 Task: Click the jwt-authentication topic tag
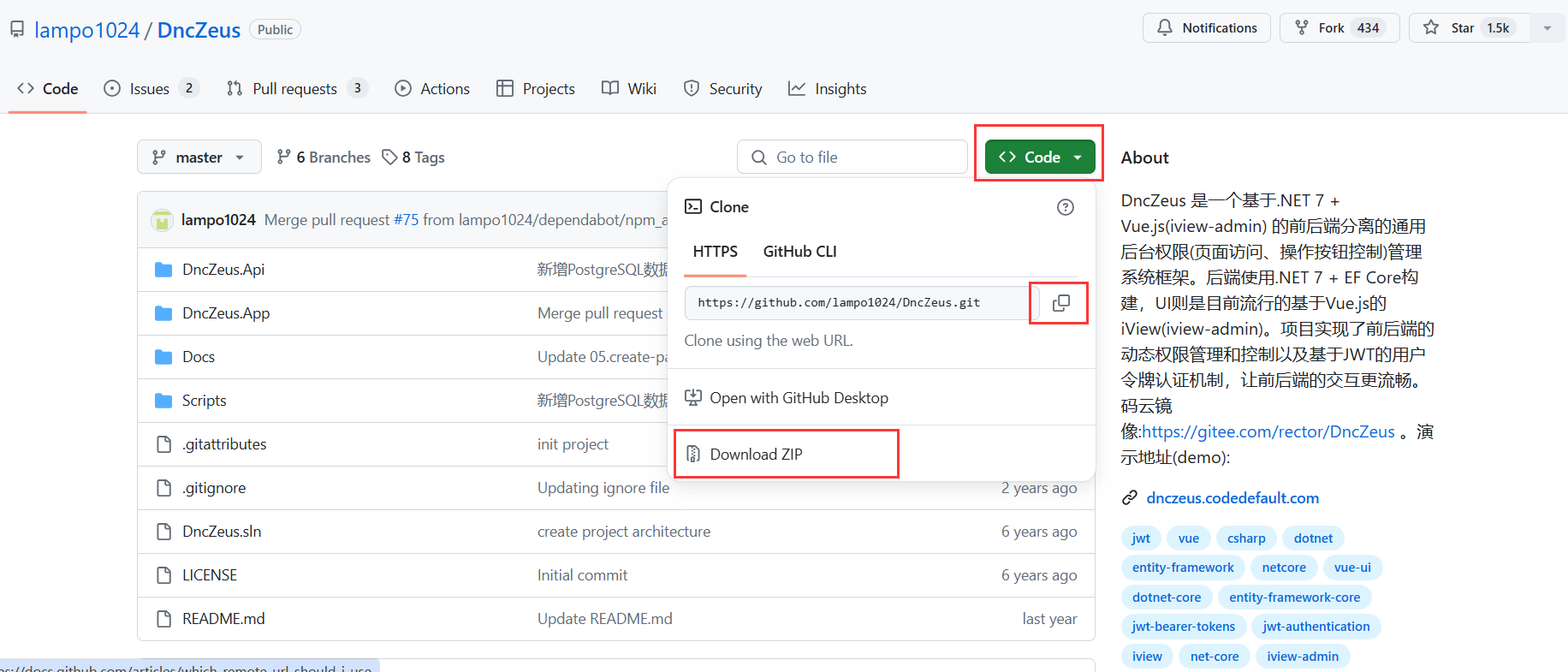[x=1316, y=627]
